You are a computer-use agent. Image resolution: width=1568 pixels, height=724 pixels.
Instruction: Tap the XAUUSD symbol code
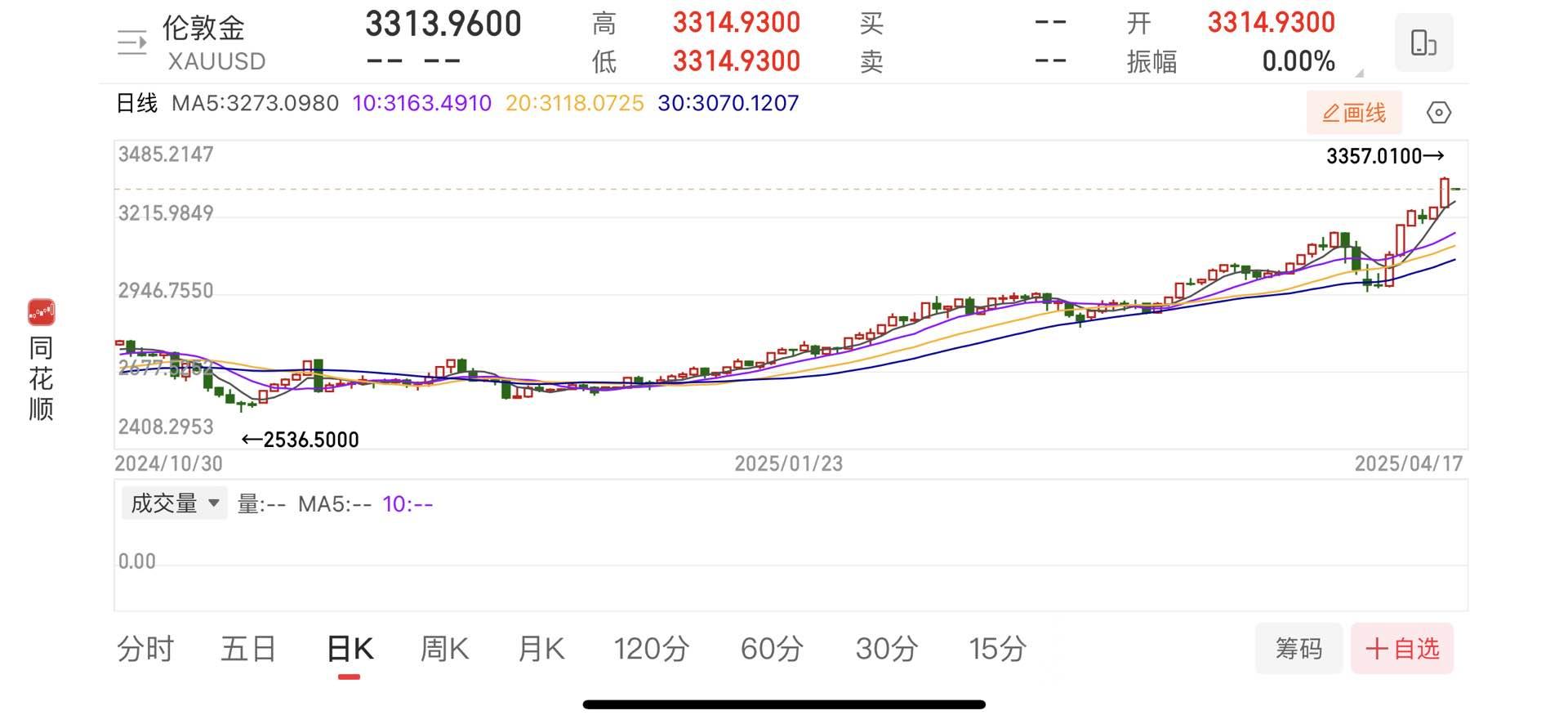pyautogui.click(x=216, y=61)
